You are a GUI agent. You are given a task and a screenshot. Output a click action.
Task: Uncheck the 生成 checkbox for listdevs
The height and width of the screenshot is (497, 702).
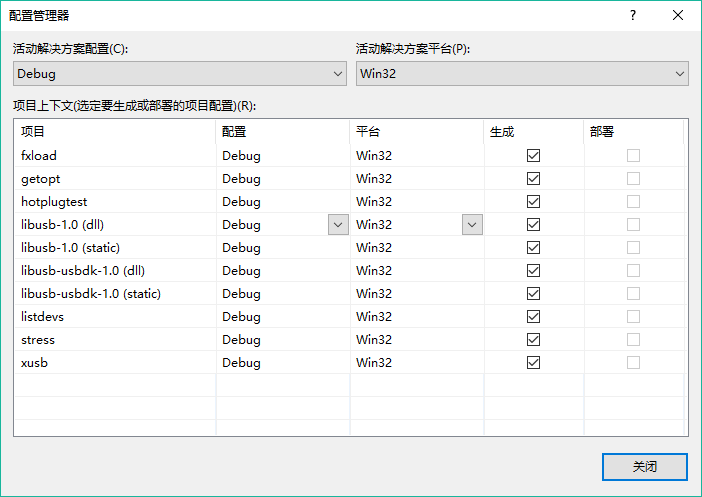533,317
